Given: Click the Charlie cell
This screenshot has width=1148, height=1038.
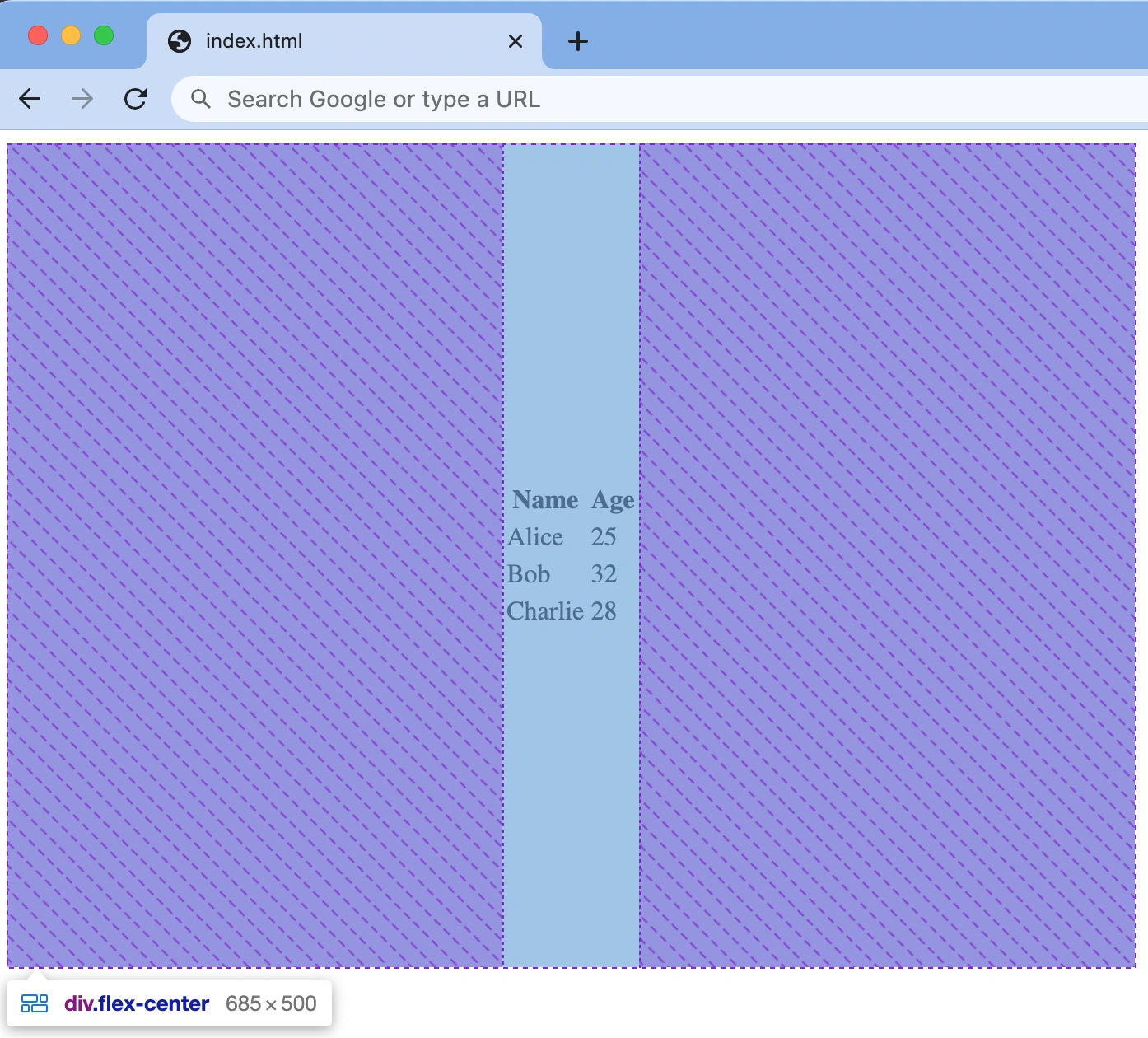Looking at the screenshot, I should [x=545, y=611].
